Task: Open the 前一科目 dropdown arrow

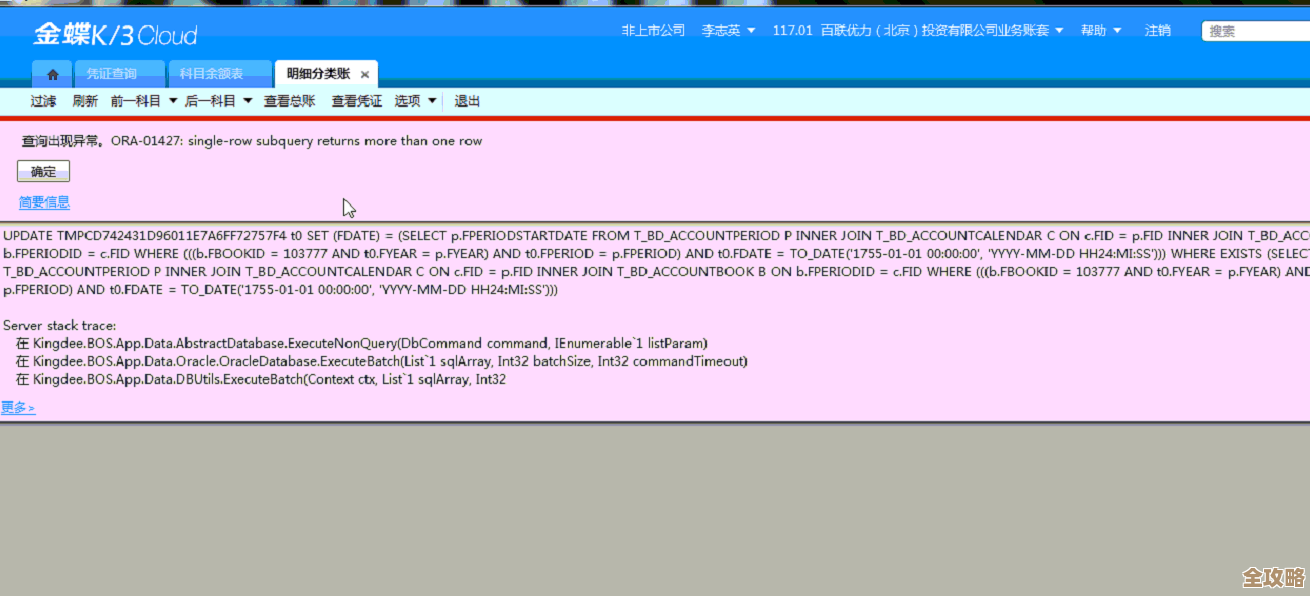Action: 173,100
